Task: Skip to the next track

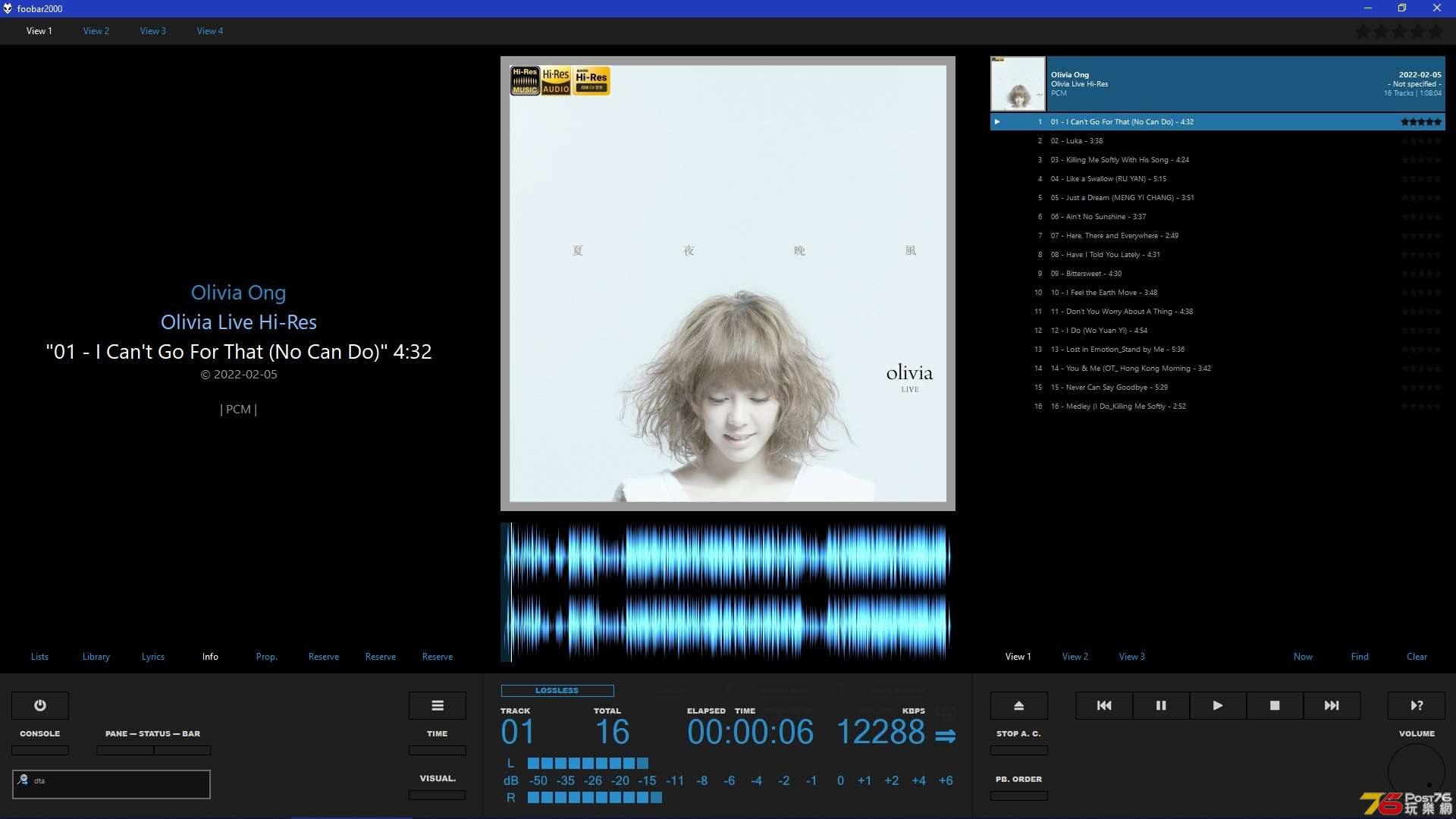Action: click(1332, 705)
